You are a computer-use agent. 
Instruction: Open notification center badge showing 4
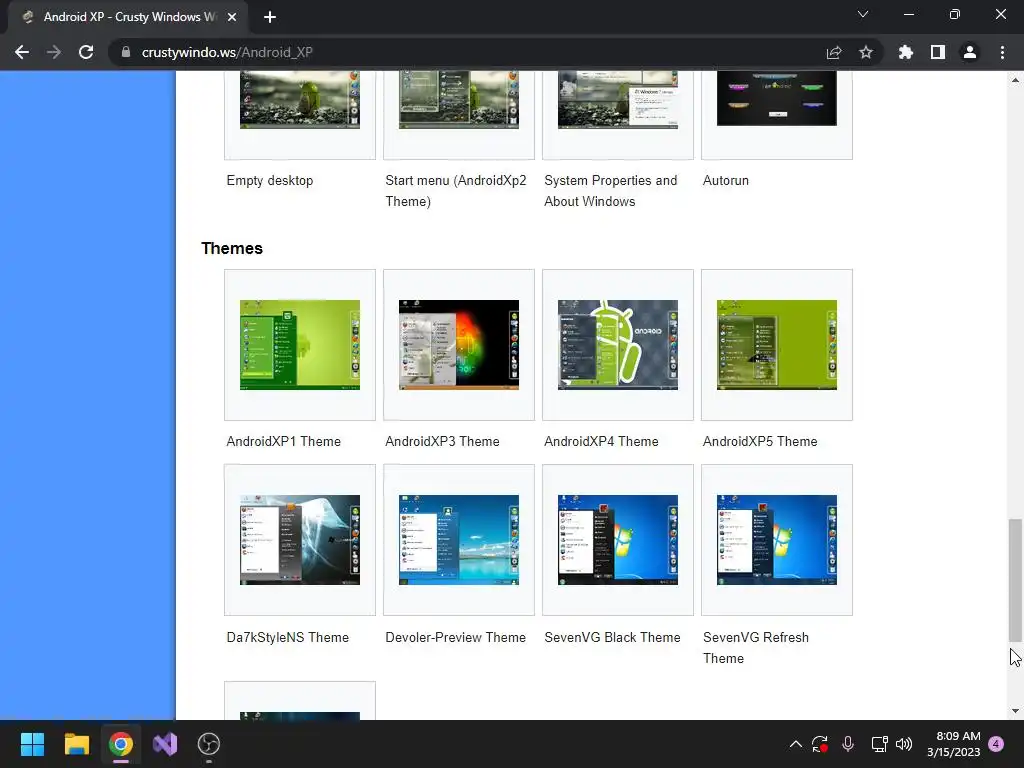click(996, 744)
